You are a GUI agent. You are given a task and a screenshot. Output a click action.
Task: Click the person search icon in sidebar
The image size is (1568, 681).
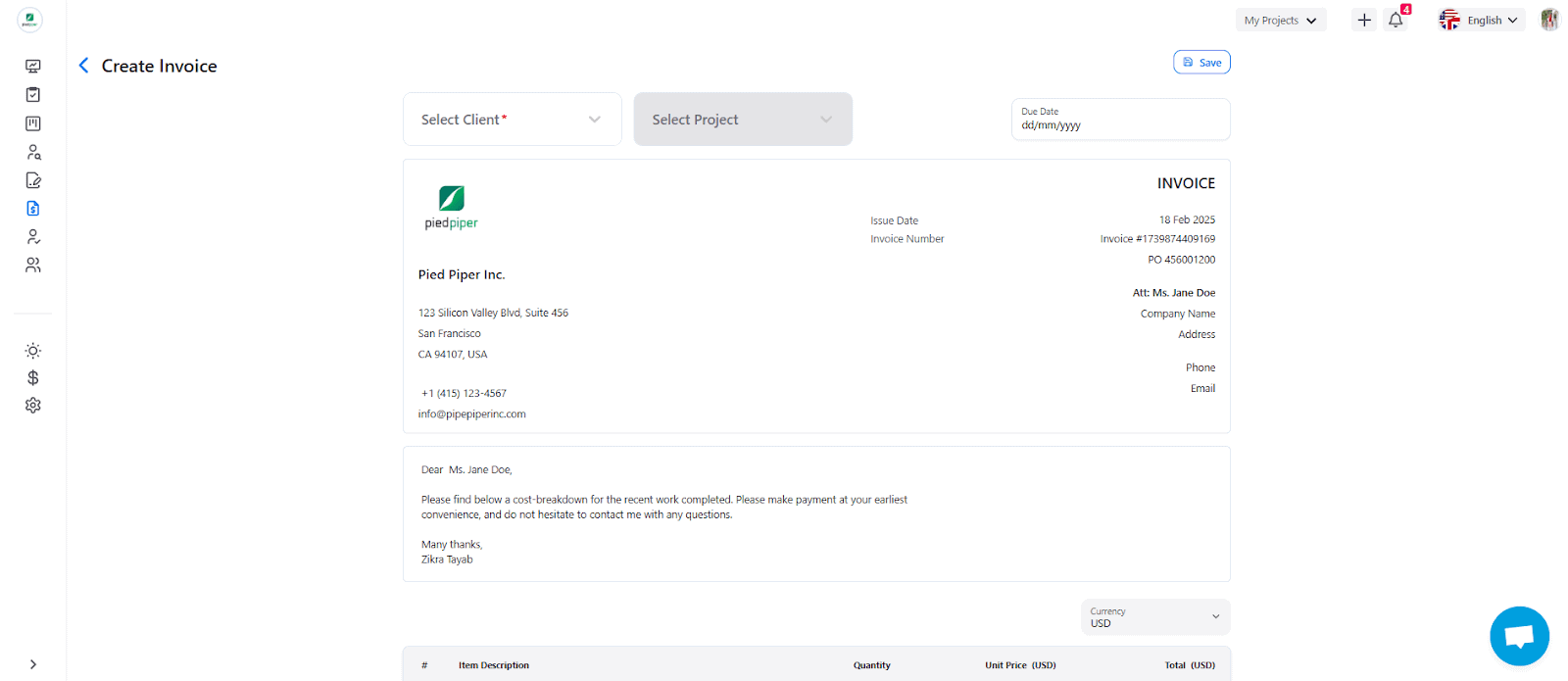coord(33,152)
